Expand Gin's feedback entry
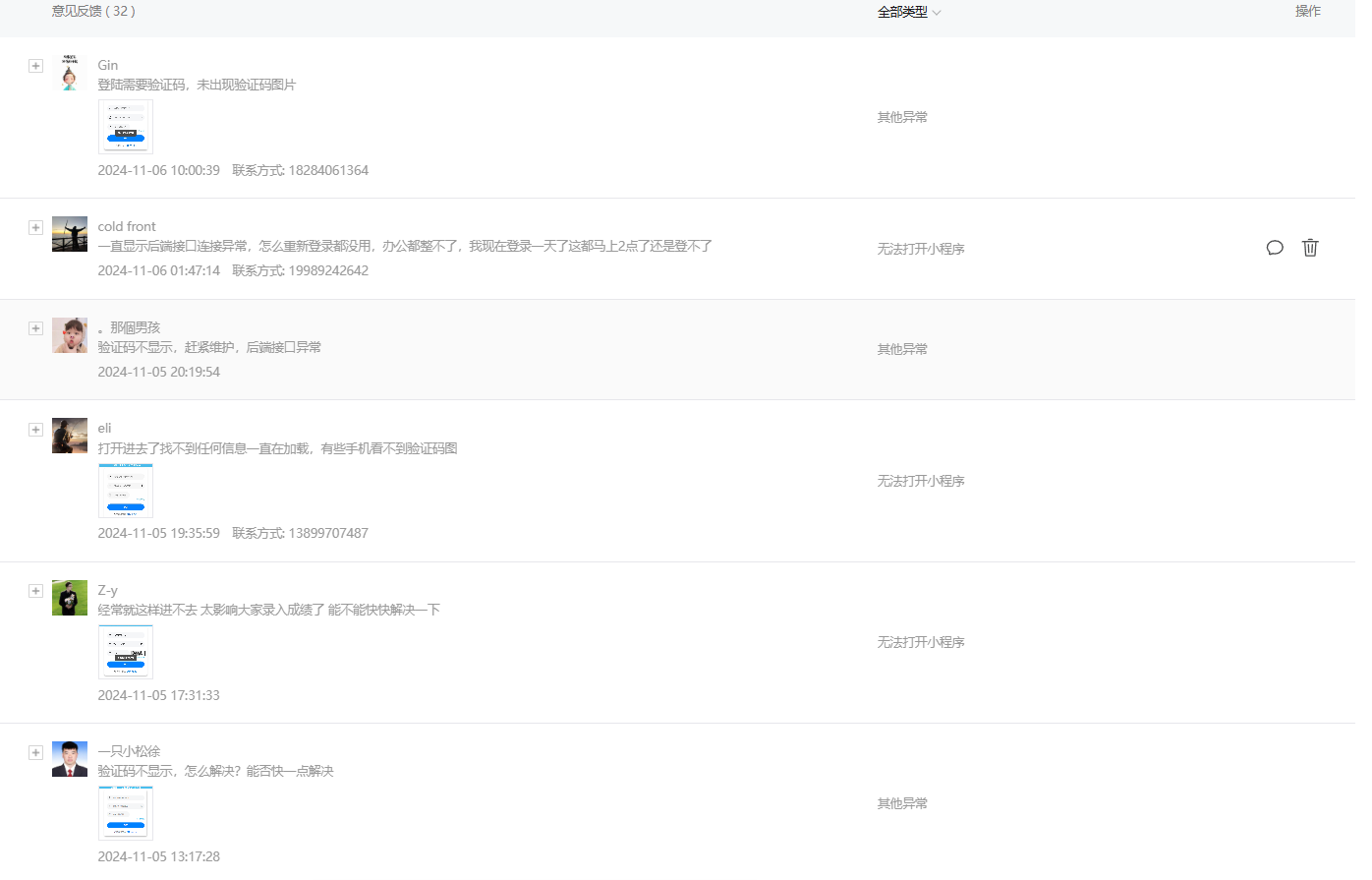 click(x=35, y=66)
